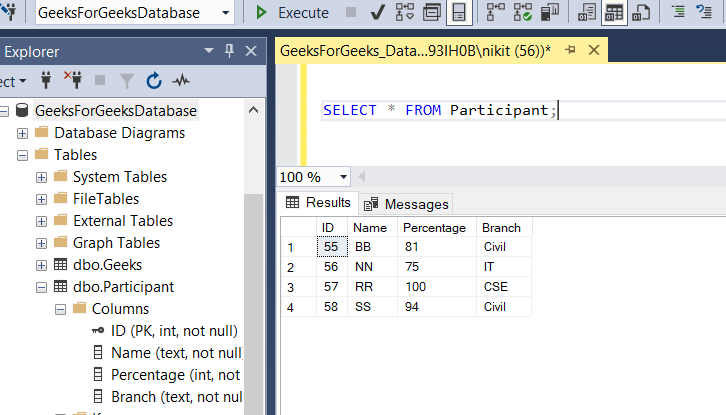Screen dimensions: 726x415
Task: Click the Stop icon in Object Explorer toolbar
Action: tap(100, 81)
